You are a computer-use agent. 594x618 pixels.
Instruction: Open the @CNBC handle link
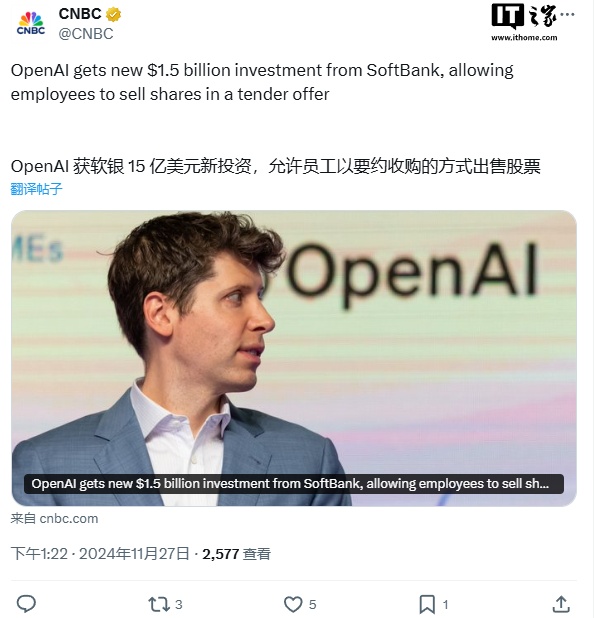tap(86, 34)
